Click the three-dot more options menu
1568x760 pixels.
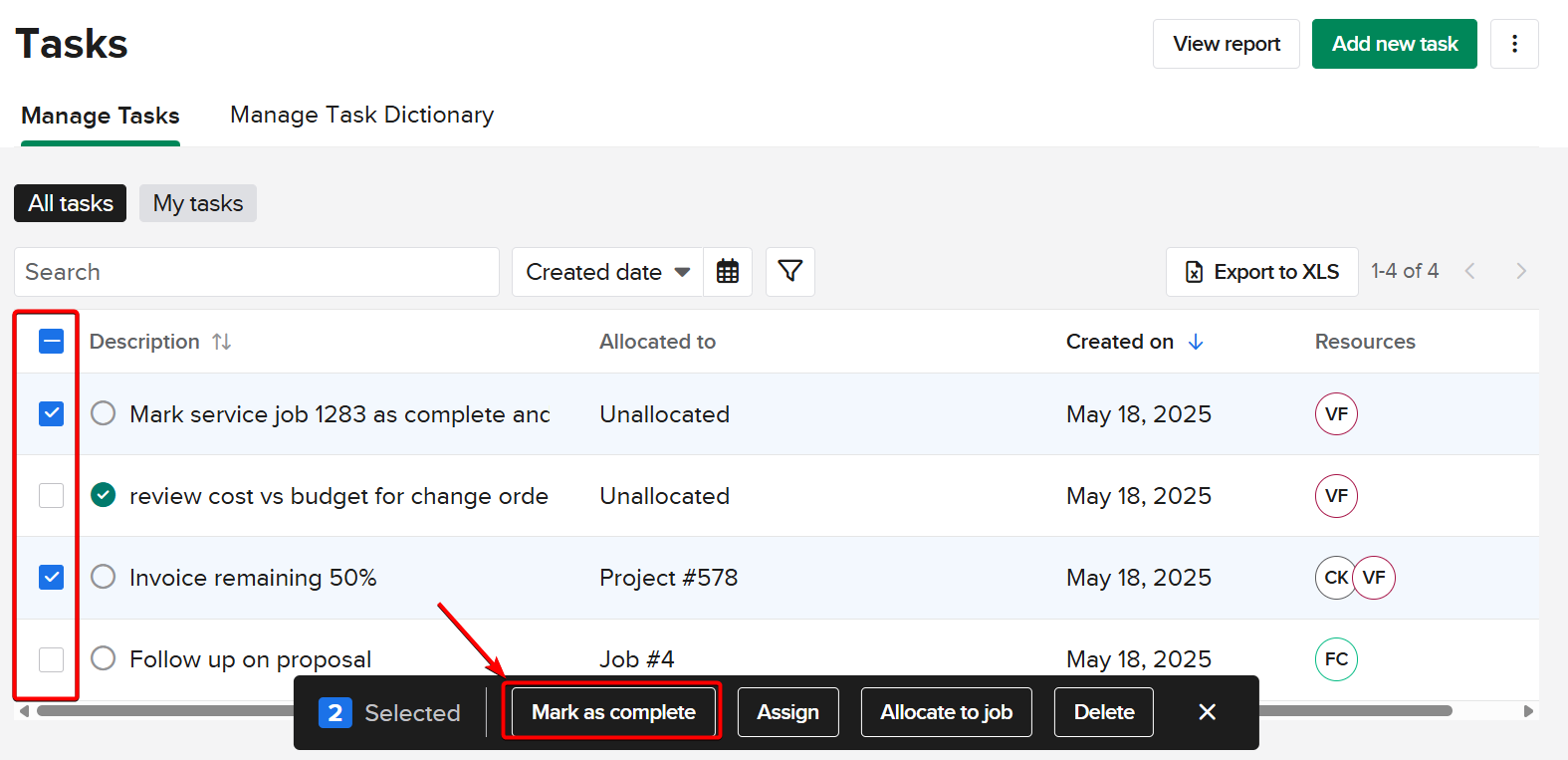click(1514, 44)
